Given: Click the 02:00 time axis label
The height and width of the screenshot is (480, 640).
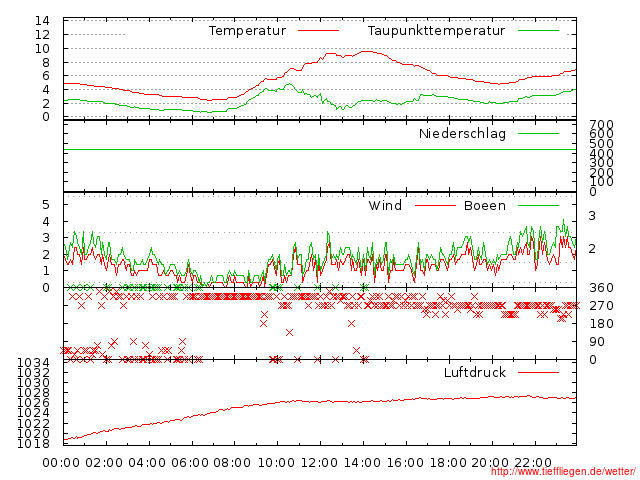Looking at the screenshot, I should point(104,463).
